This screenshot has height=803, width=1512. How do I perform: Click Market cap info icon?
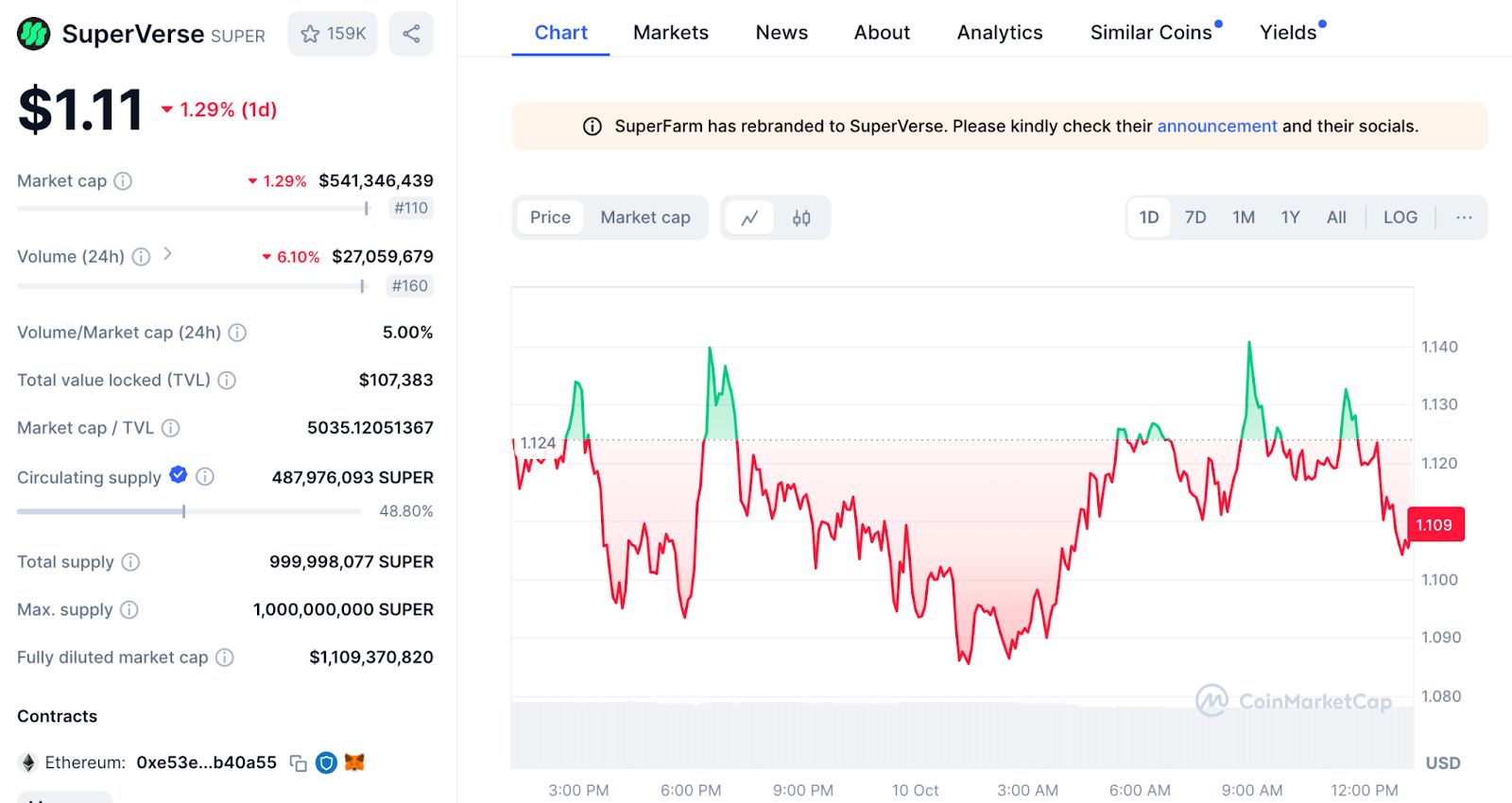click(x=123, y=181)
